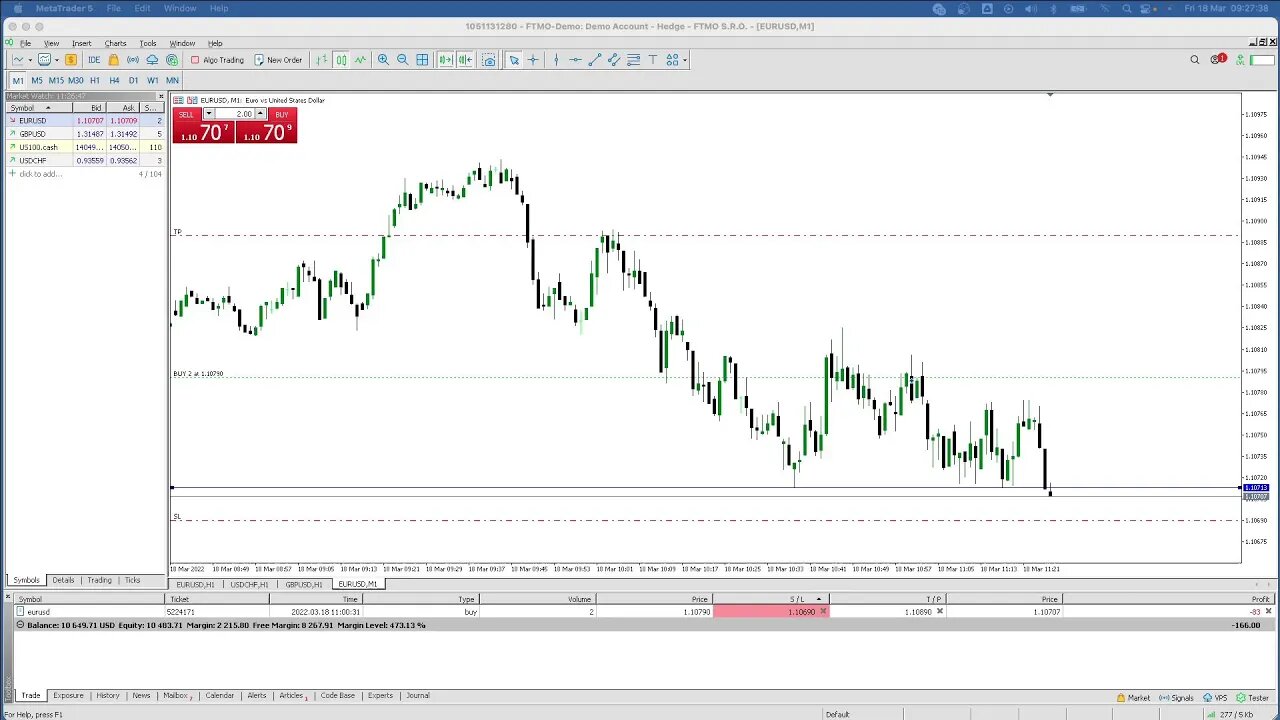The height and width of the screenshot is (720, 1280).
Task: Select the US100.cash symbol row
Action: [85, 147]
